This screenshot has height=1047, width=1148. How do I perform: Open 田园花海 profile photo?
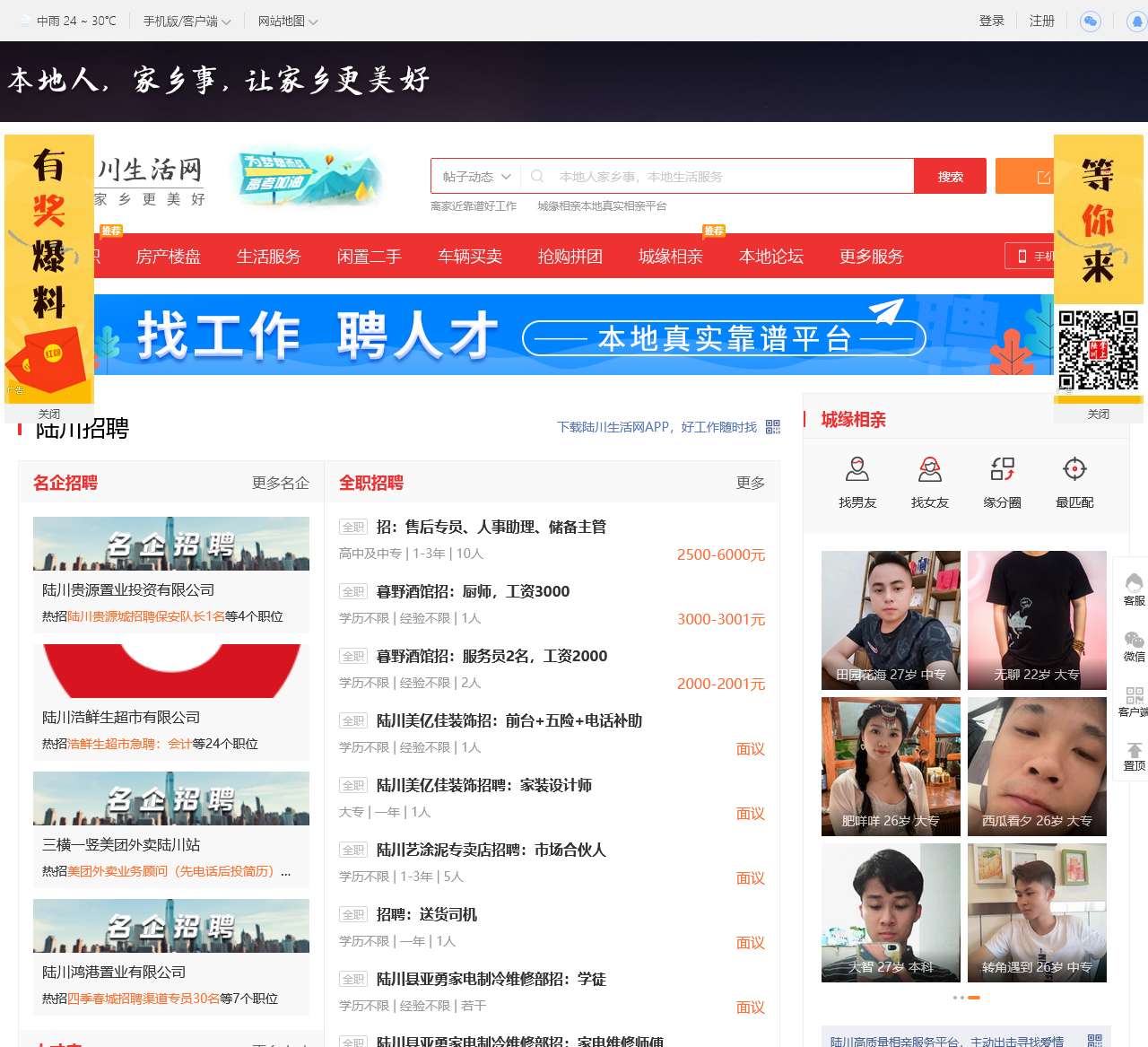click(891, 620)
